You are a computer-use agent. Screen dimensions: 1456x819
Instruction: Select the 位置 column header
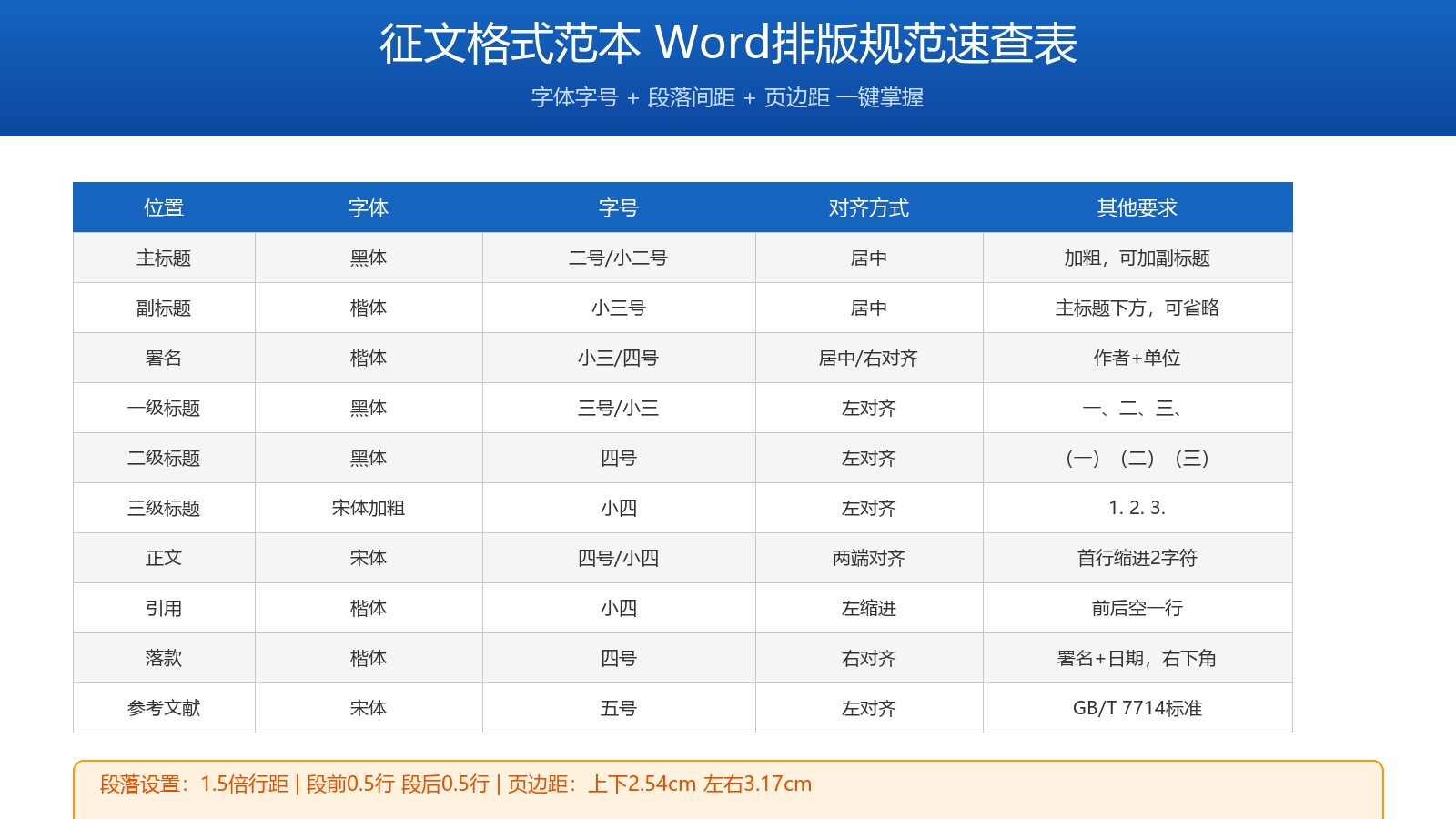pyautogui.click(x=164, y=207)
